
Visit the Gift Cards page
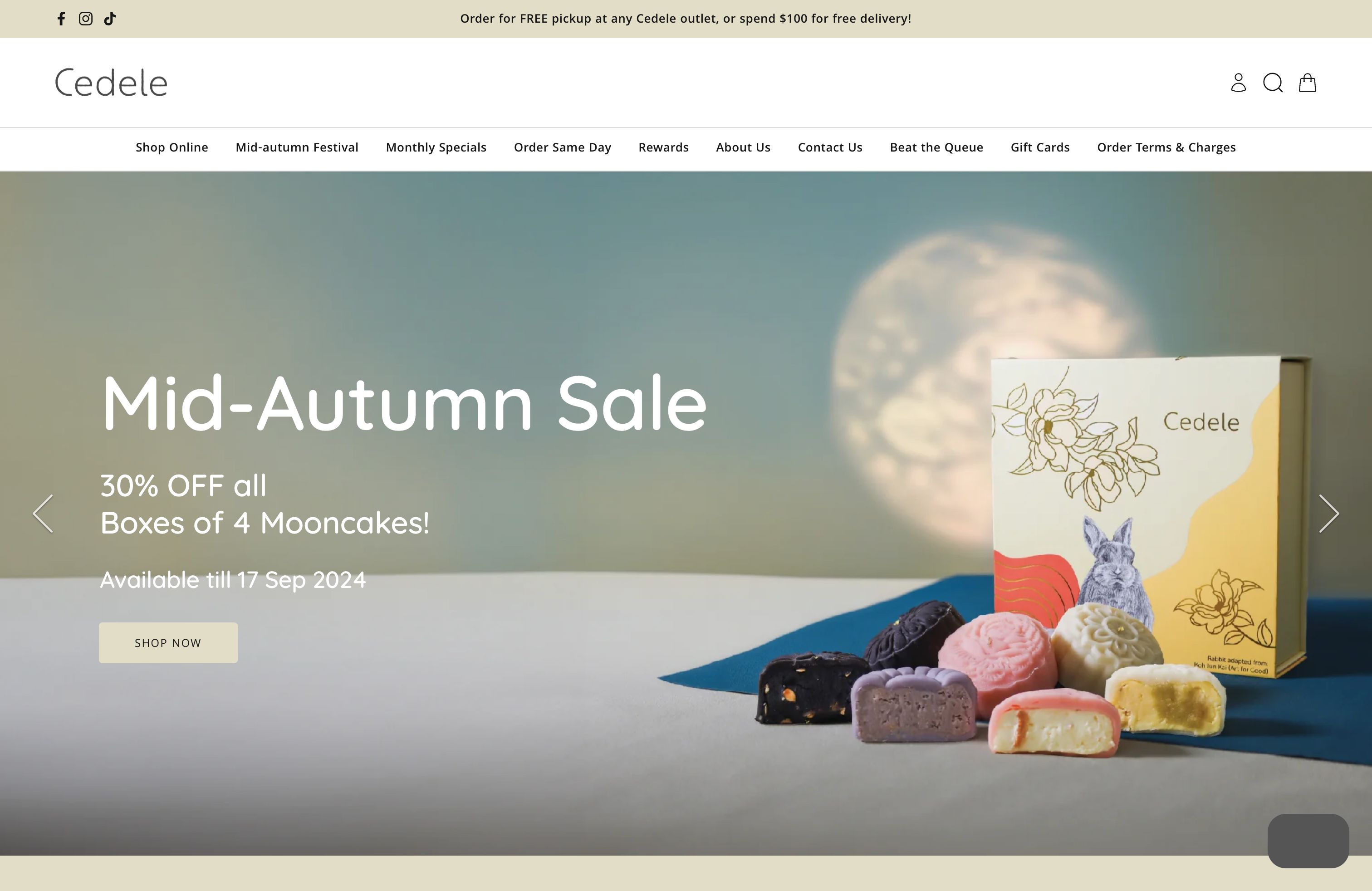point(1040,147)
